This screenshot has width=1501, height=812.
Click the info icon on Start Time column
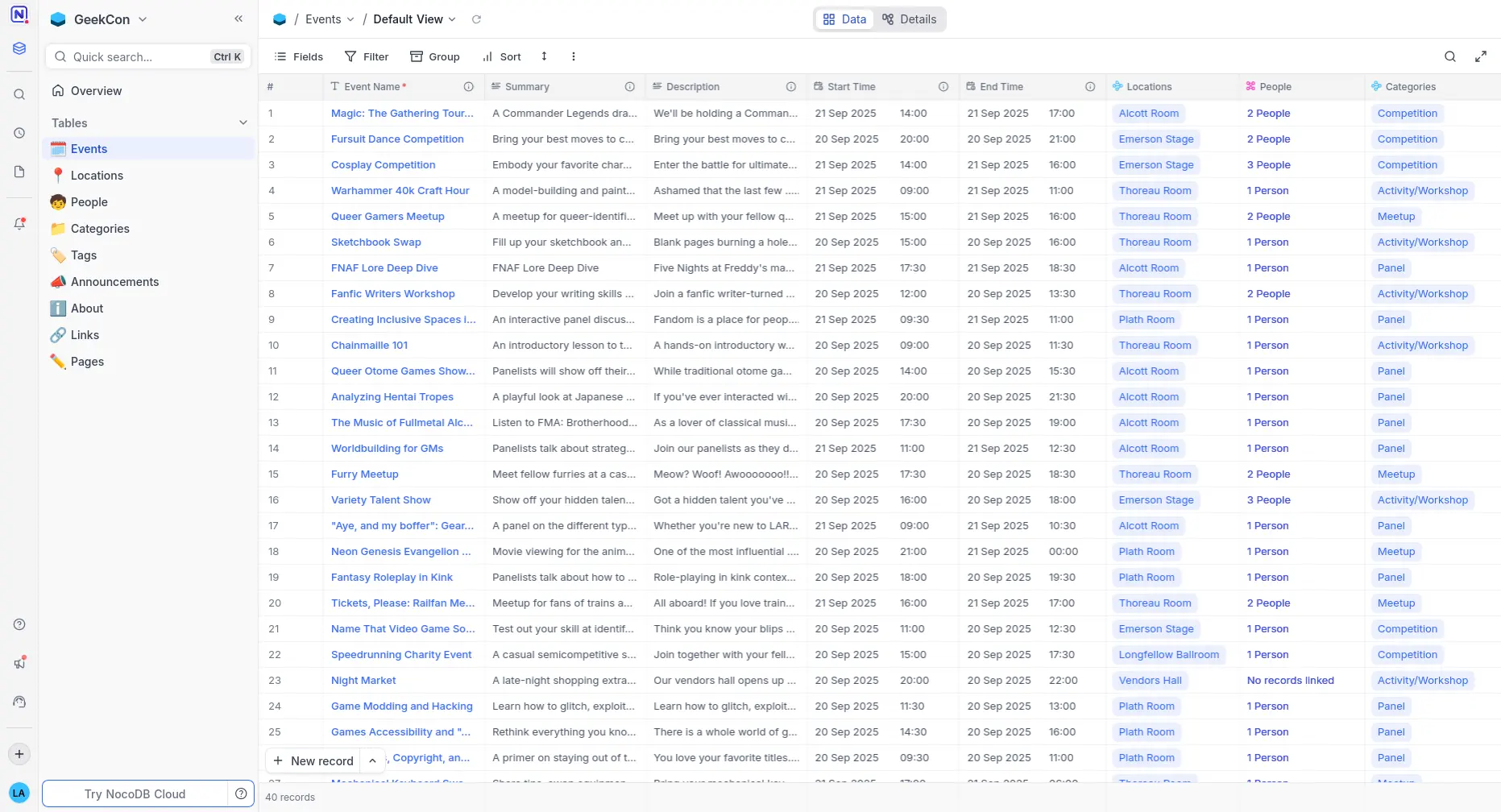pos(943,87)
